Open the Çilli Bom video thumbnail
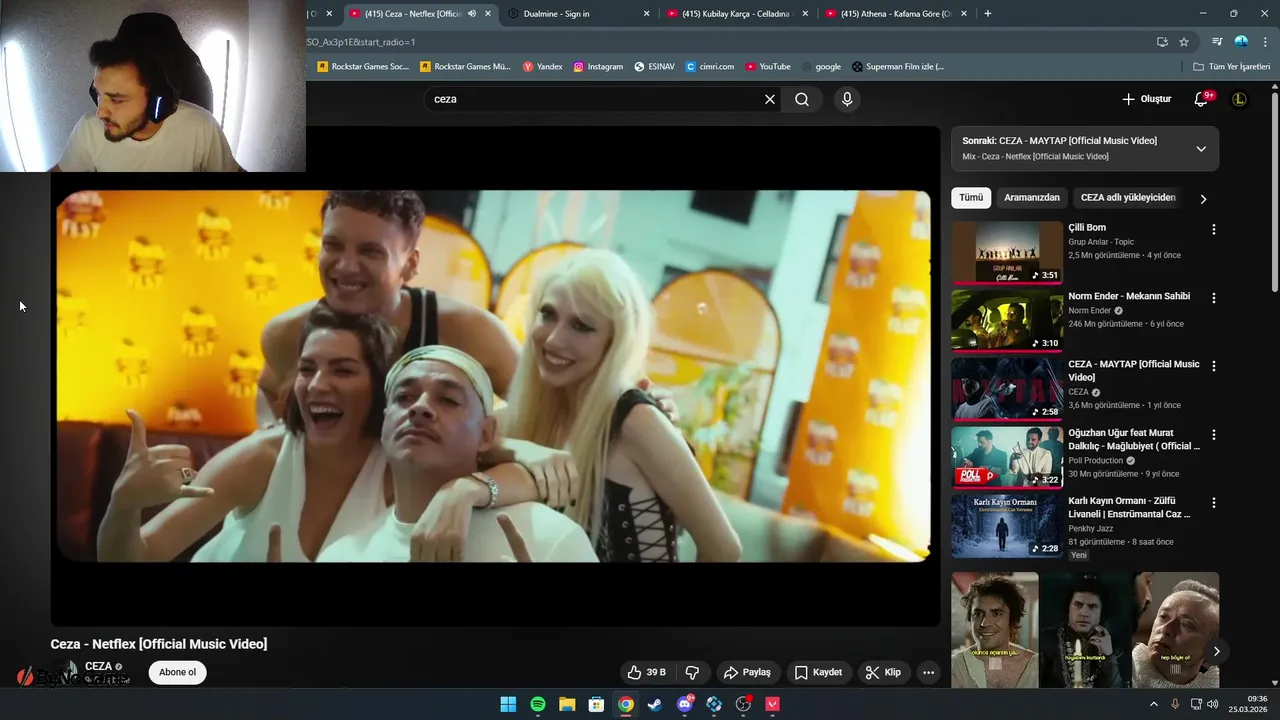This screenshot has height=720, width=1280. pos(1007,252)
